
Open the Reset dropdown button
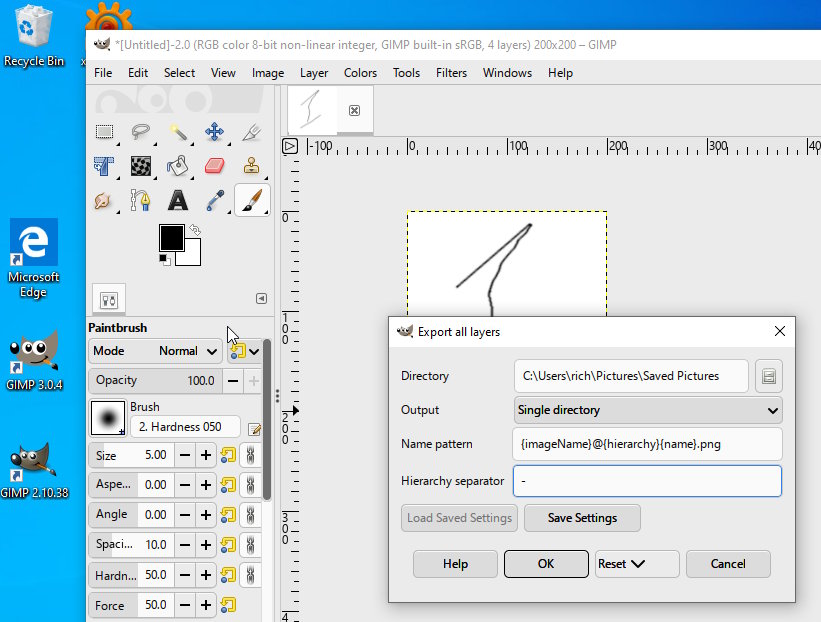pos(636,564)
